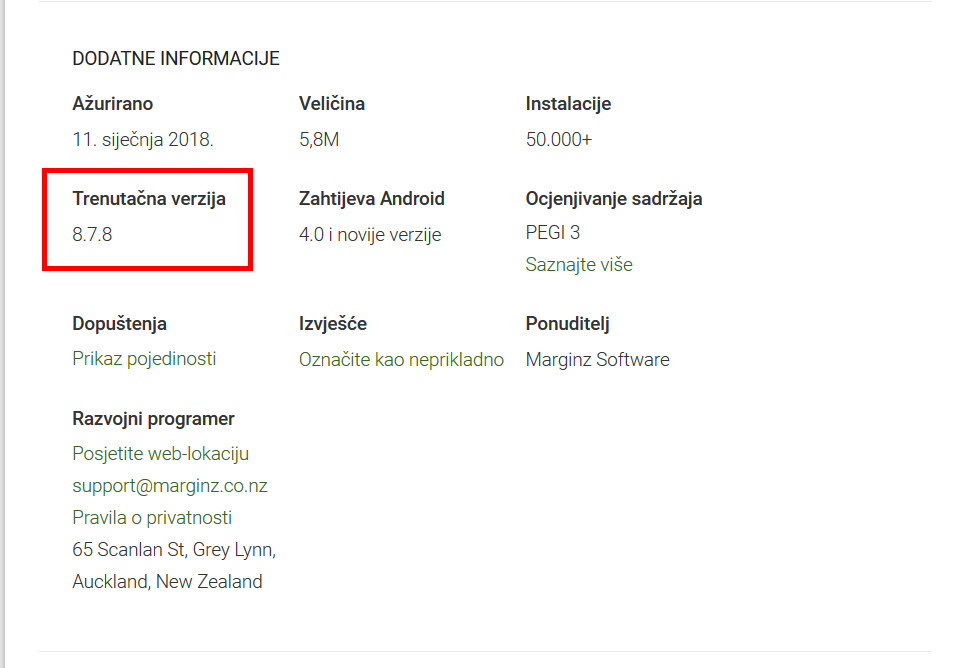This screenshot has height=668, width=964.
Task: Click the Instalacije label
Action: pyautogui.click(x=568, y=104)
